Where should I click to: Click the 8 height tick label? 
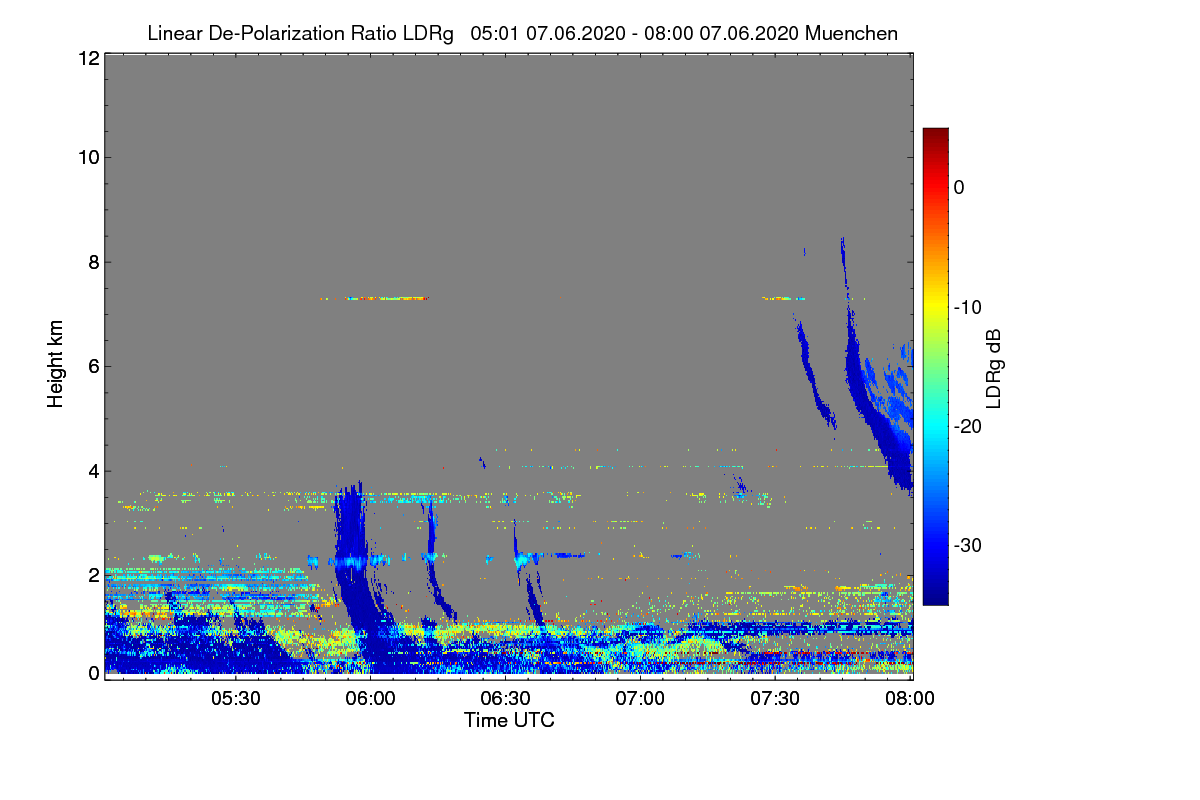pos(93,262)
